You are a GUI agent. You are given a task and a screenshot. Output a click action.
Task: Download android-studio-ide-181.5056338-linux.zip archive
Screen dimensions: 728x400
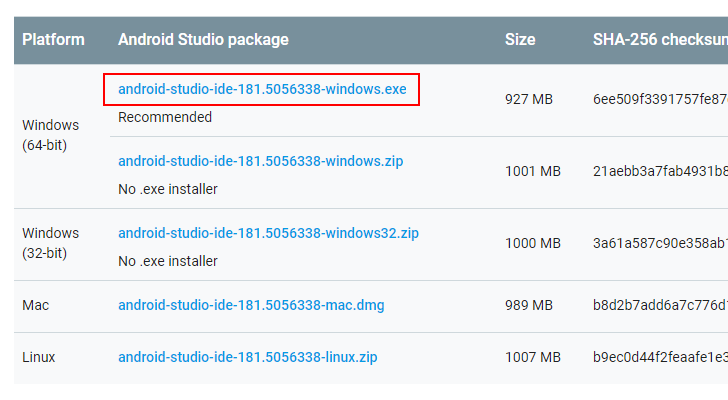[247, 357]
